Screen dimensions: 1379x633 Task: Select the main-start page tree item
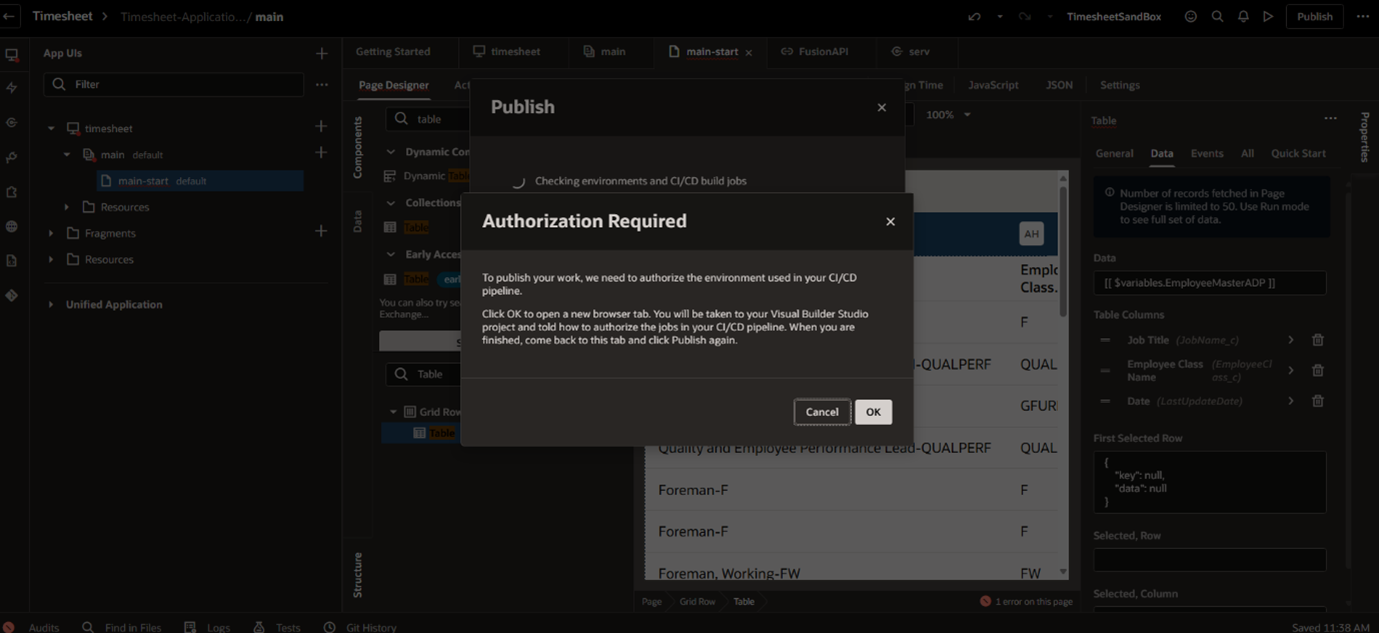pos(143,181)
